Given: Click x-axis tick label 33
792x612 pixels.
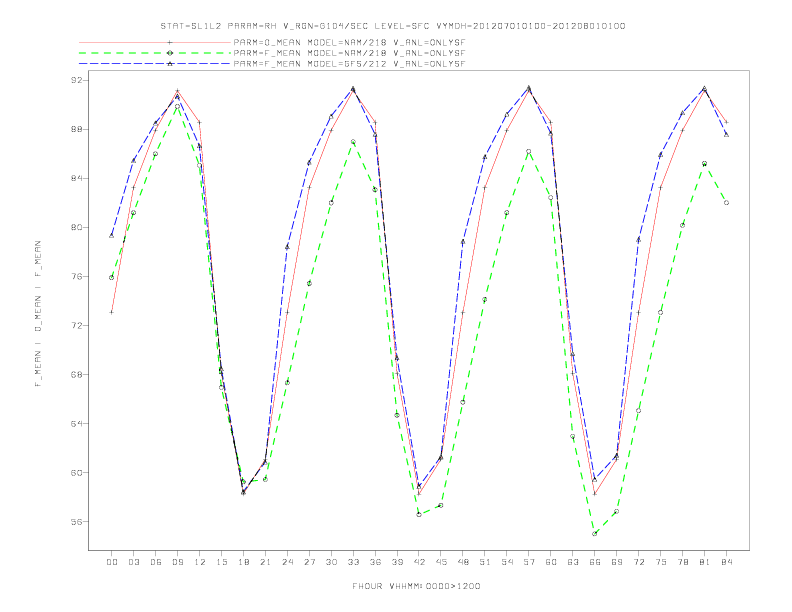Looking at the screenshot, I should point(353,562).
